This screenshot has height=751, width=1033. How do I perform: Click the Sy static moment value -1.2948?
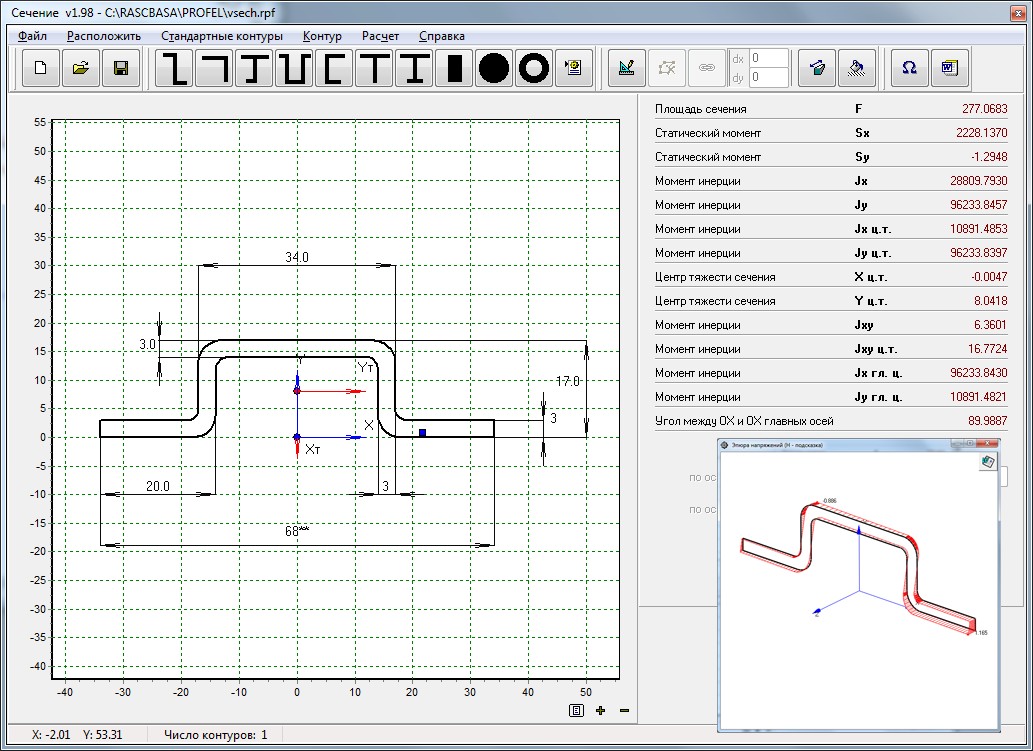pos(989,157)
